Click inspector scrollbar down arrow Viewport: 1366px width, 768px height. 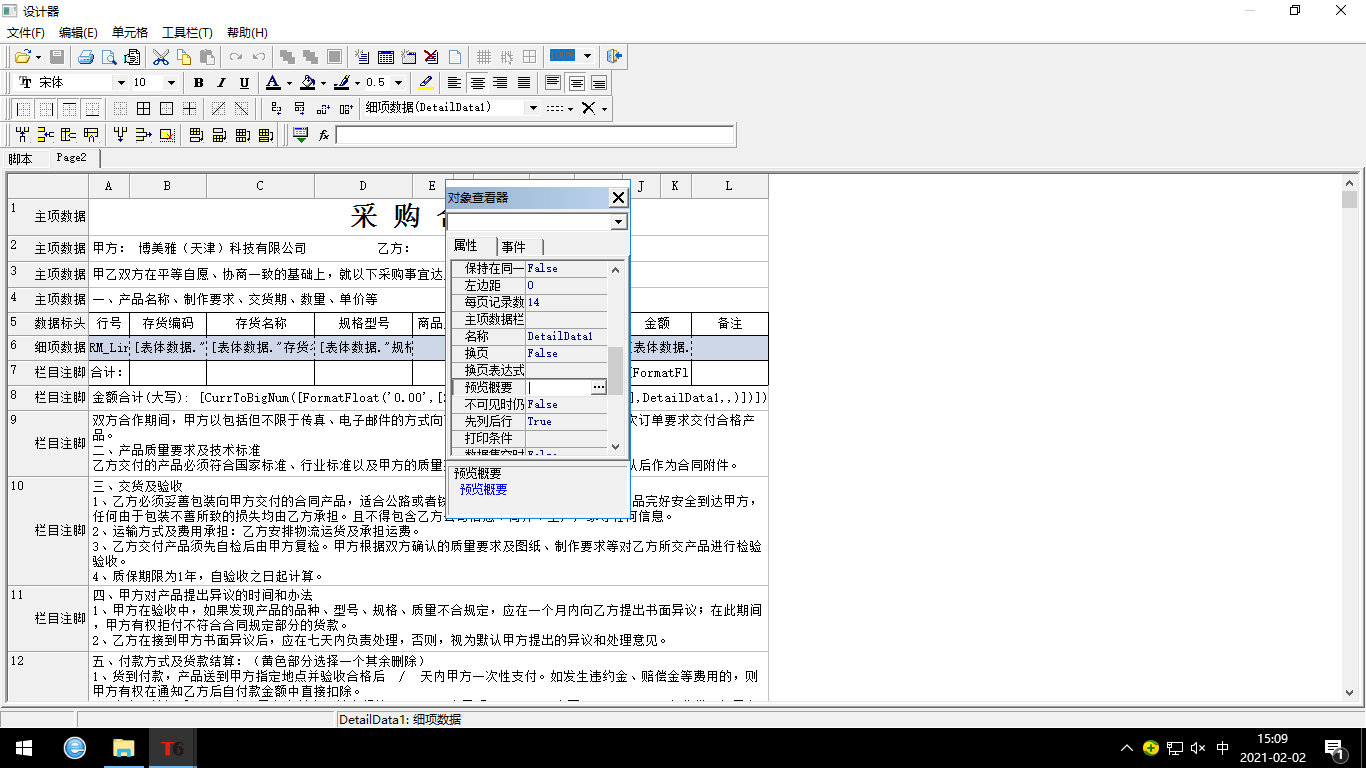(616, 447)
